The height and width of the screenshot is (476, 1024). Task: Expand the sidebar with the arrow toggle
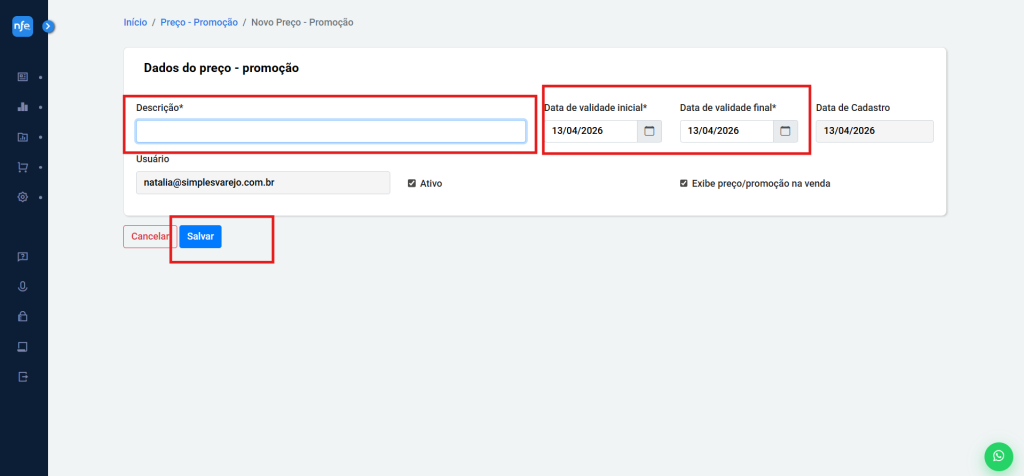[47, 27]
